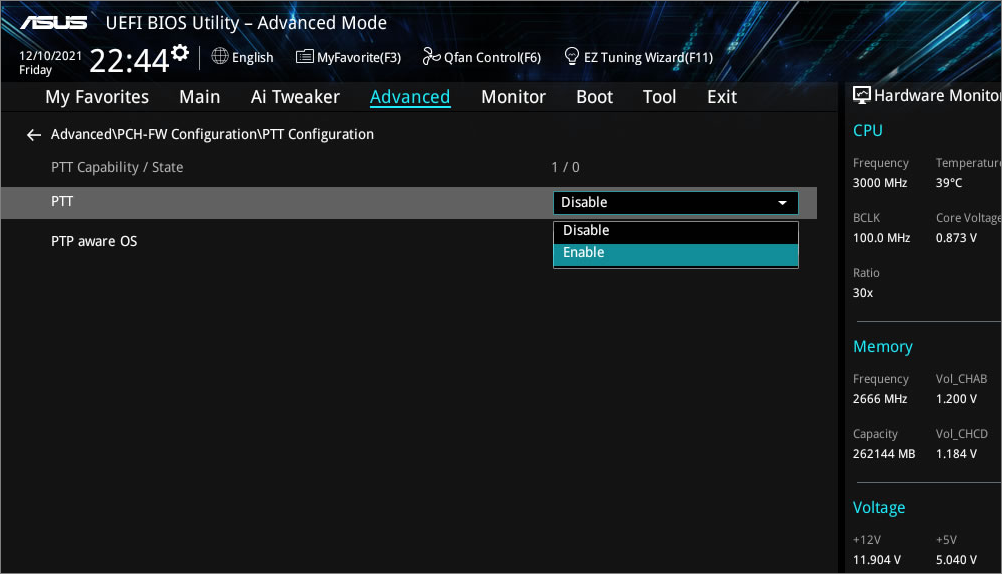Switch to the Main tab
Image resolution: width=1002 pixels, height=574 pixels.
pyautogui.click(x=199, y=97)
